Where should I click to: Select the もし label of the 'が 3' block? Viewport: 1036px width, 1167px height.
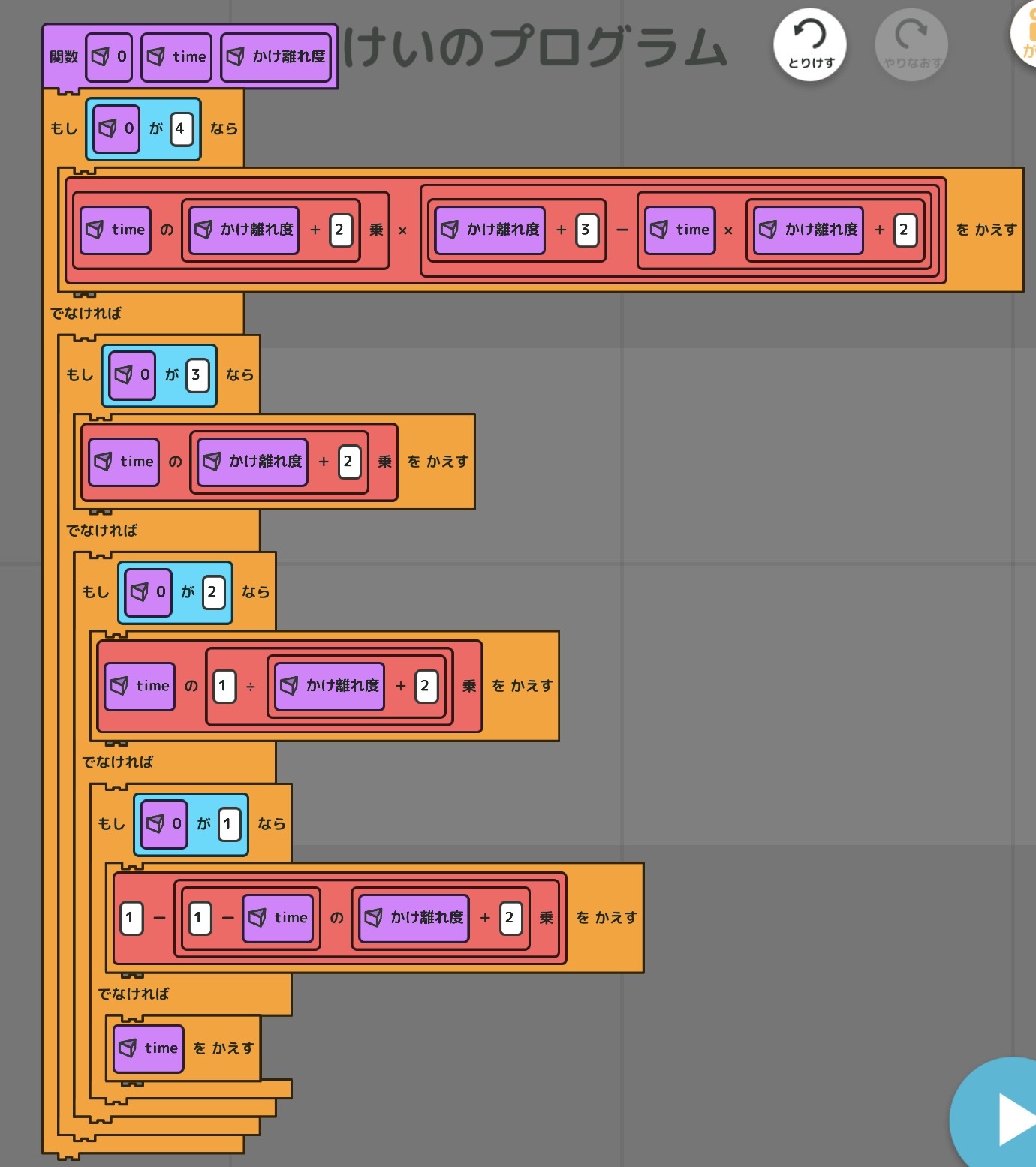coord(80,374)
